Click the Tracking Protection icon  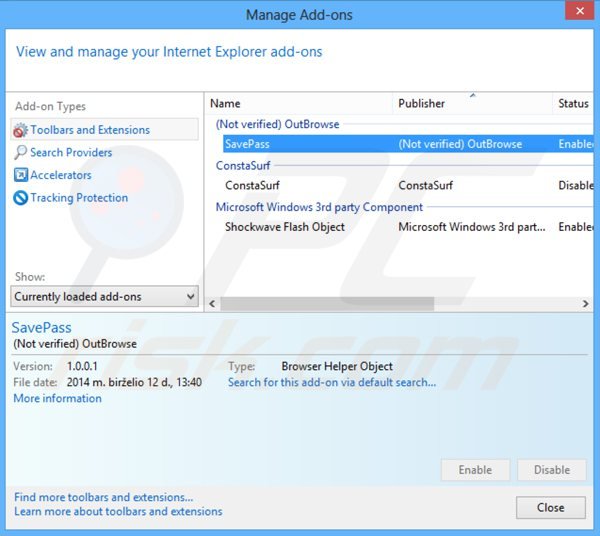(20, 198)
